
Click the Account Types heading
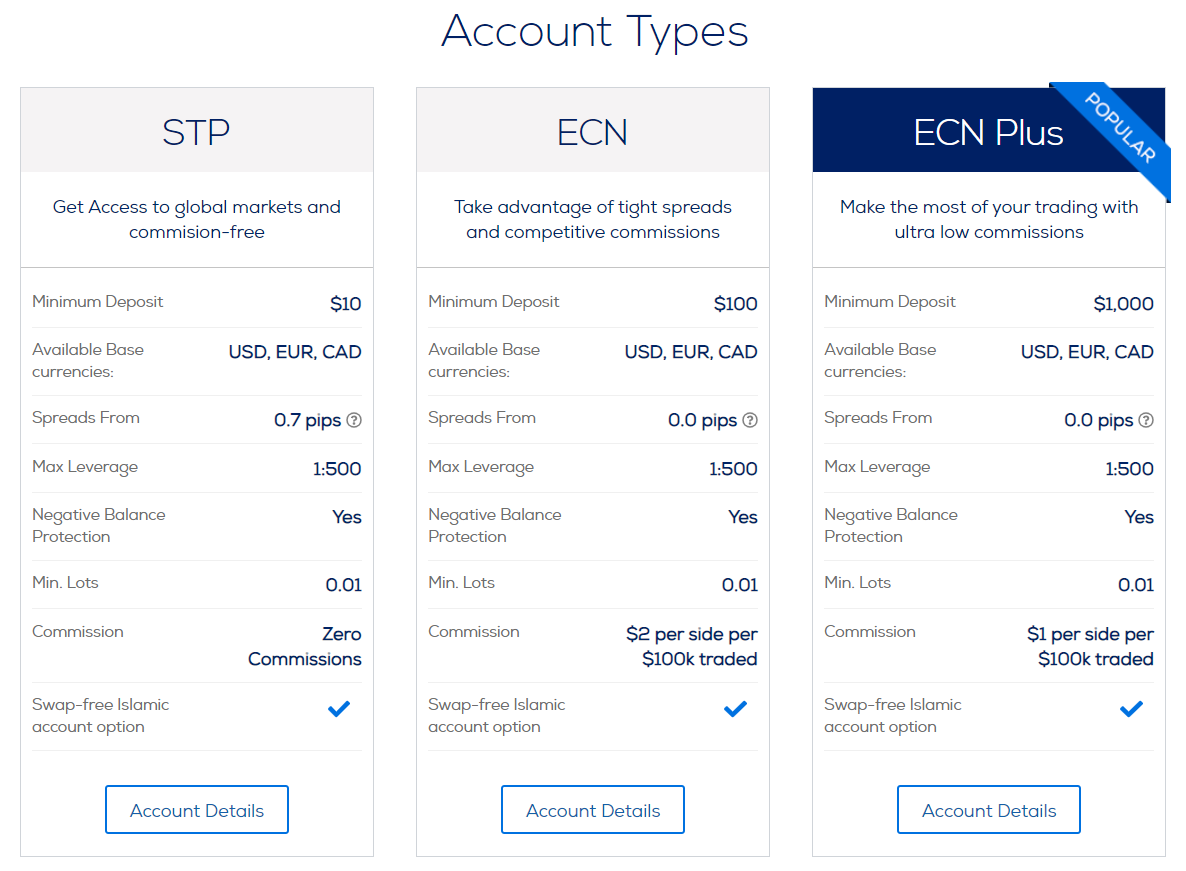point(594,31)
